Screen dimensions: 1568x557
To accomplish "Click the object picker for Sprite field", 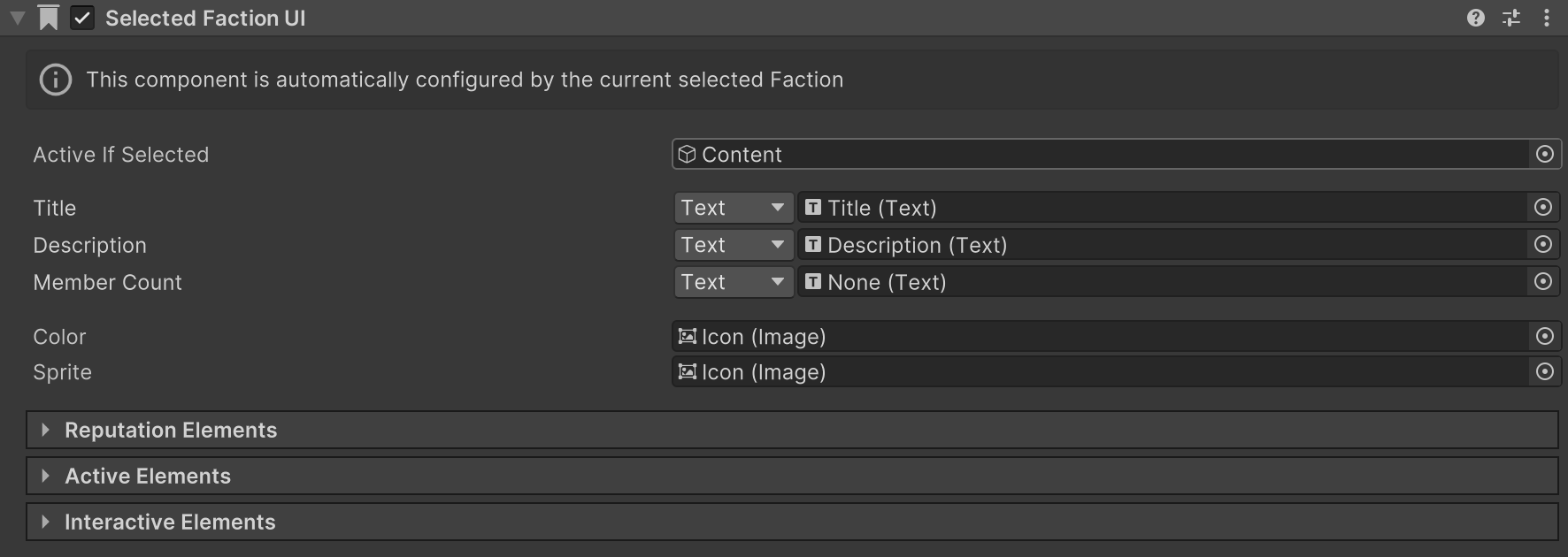I will coord(1545,372).
